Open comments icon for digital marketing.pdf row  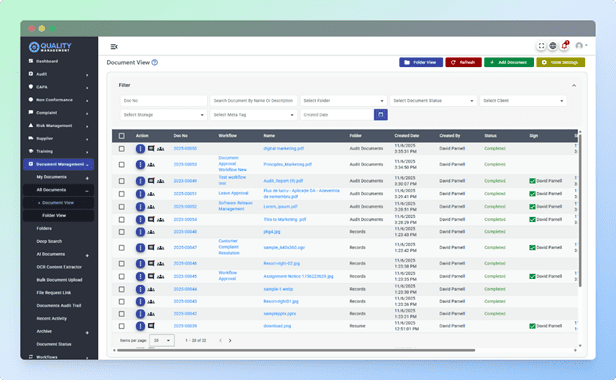151,149
